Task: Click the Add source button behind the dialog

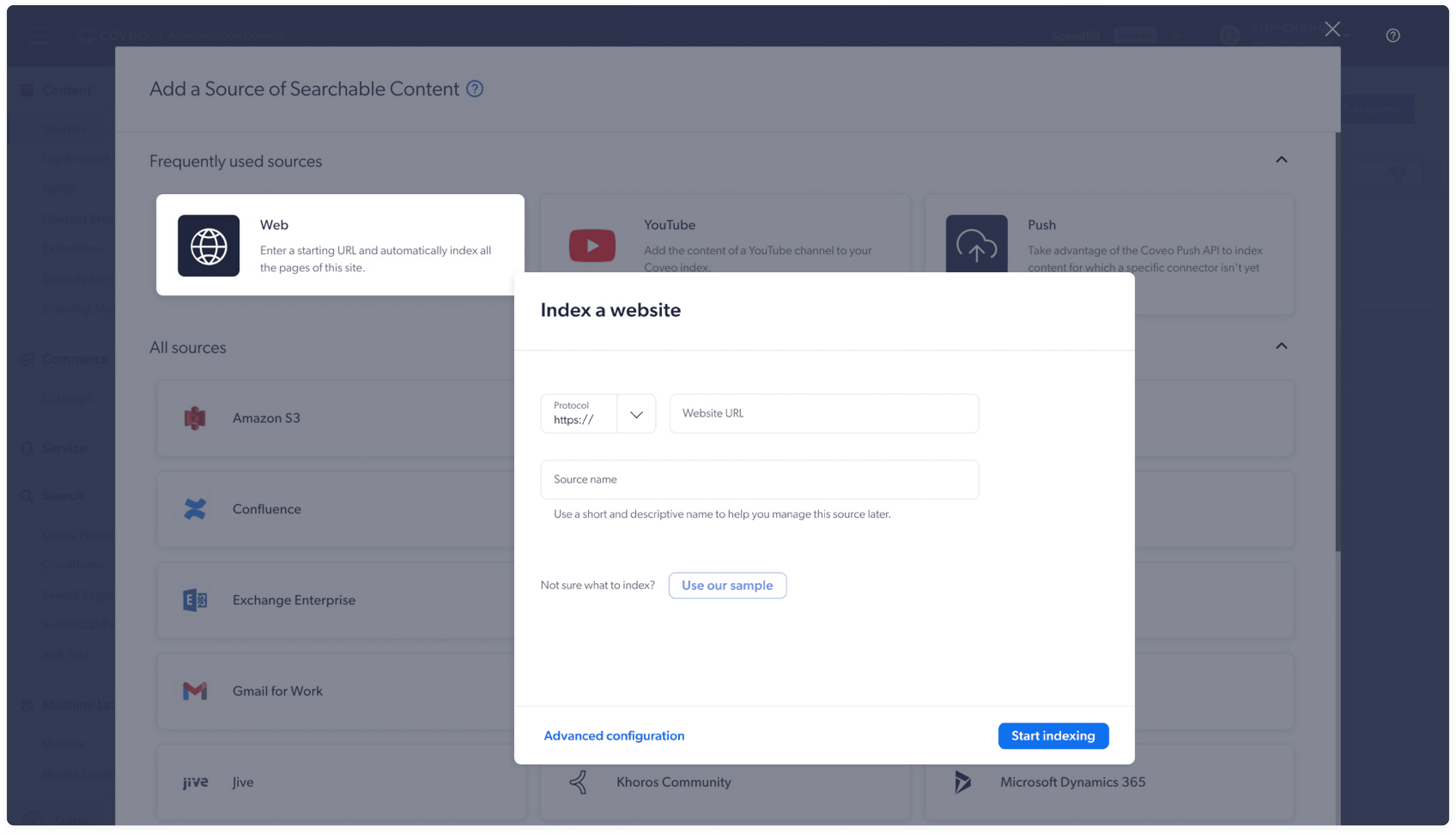Action: [x=1377, y=109]
